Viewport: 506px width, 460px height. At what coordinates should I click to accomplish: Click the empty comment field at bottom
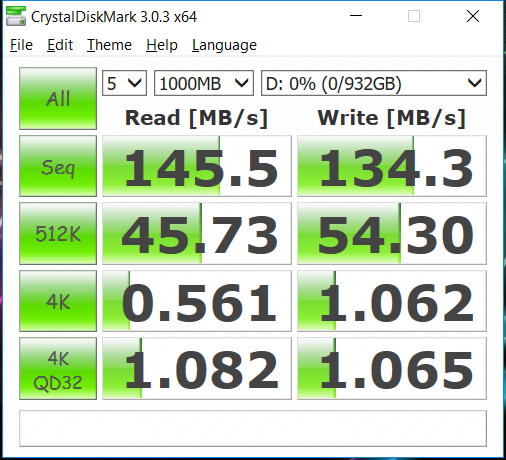point(253,429)
